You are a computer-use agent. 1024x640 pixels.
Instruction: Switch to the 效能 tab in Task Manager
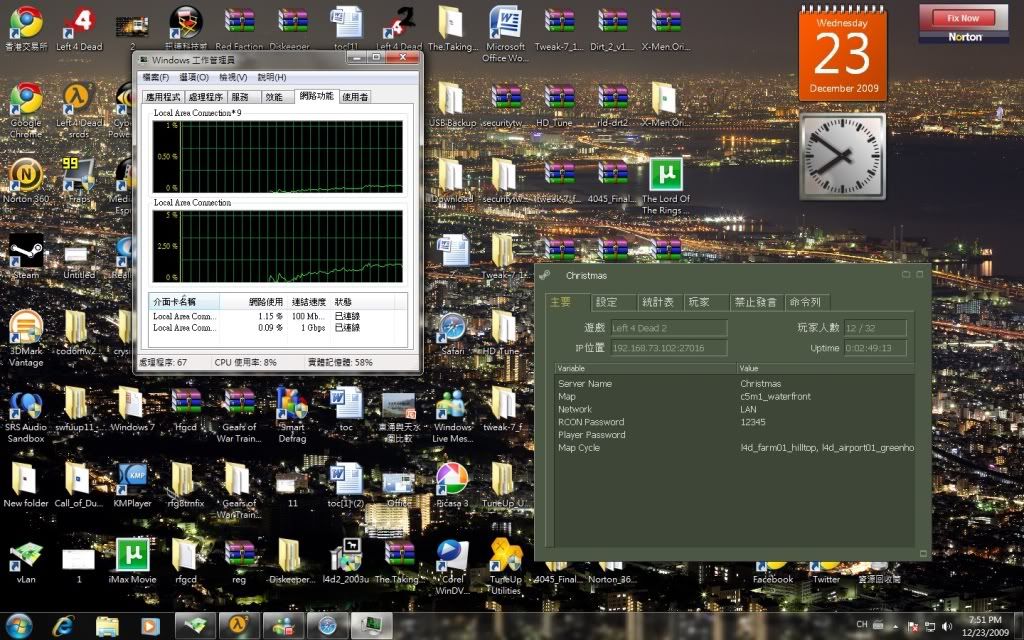pyautogui.click(x=274, y=97)
